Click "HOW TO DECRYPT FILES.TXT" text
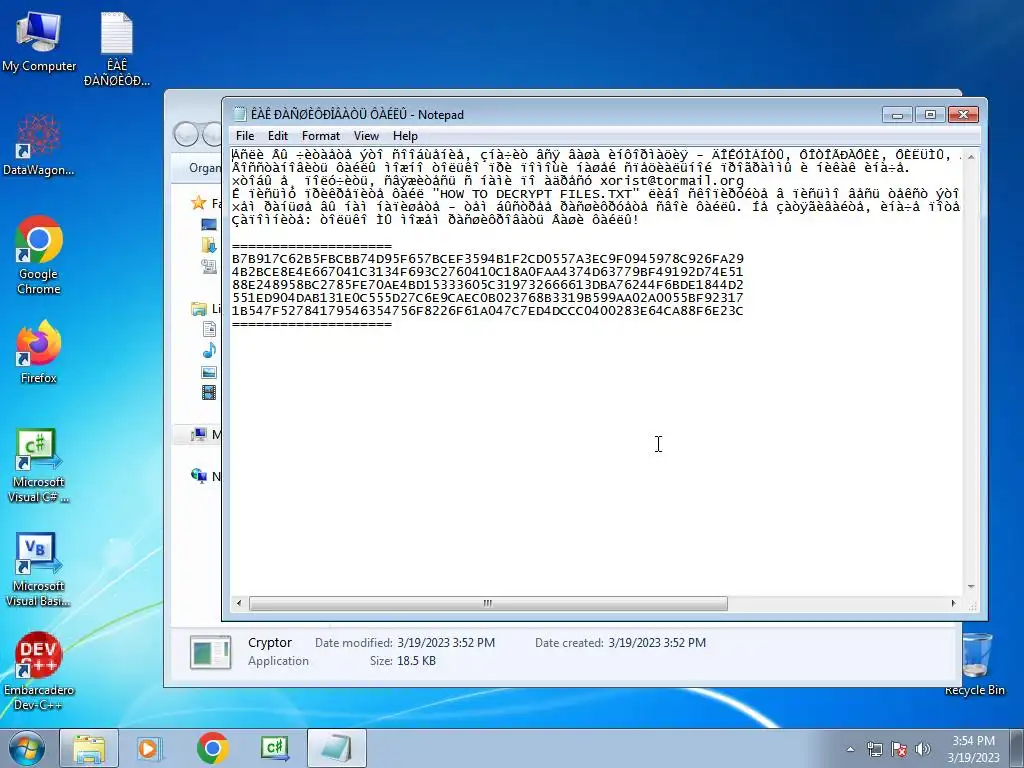The height and width of the screenshot is (768, 1024). point(535,194)
